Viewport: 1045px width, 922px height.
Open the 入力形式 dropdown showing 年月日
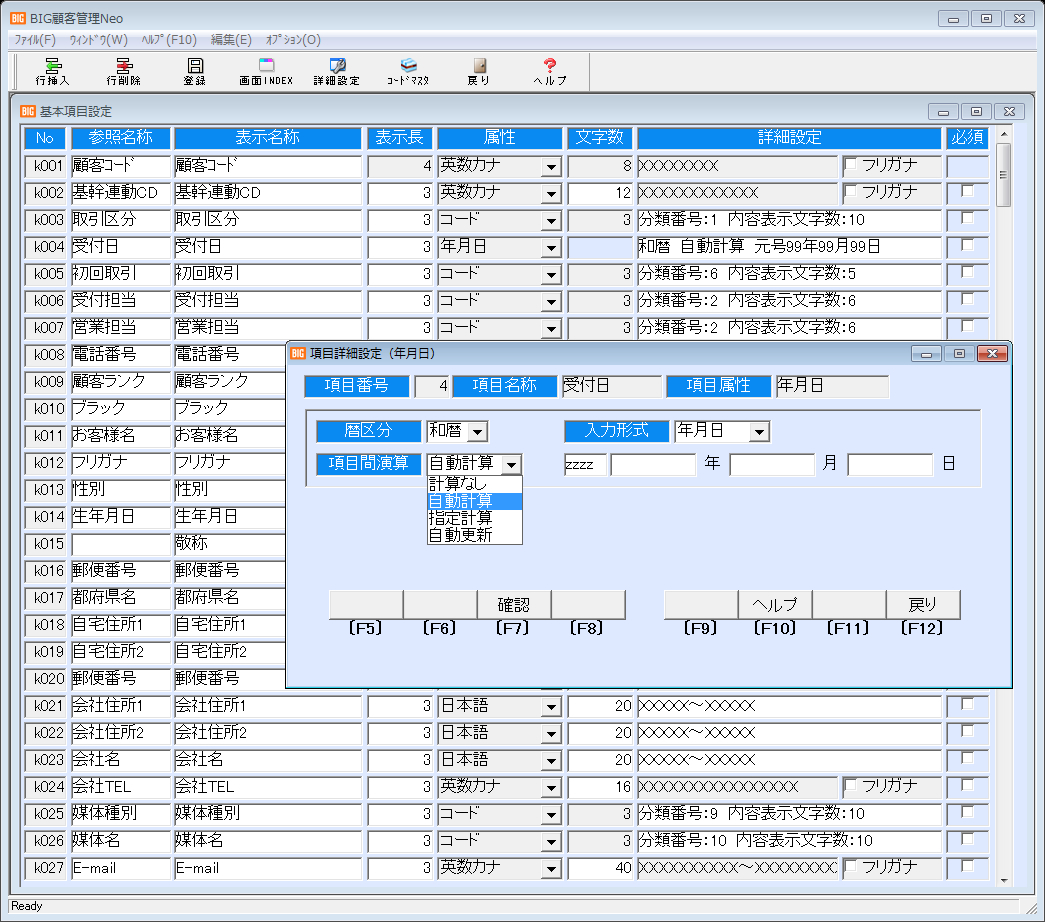(x=759, y=432)
